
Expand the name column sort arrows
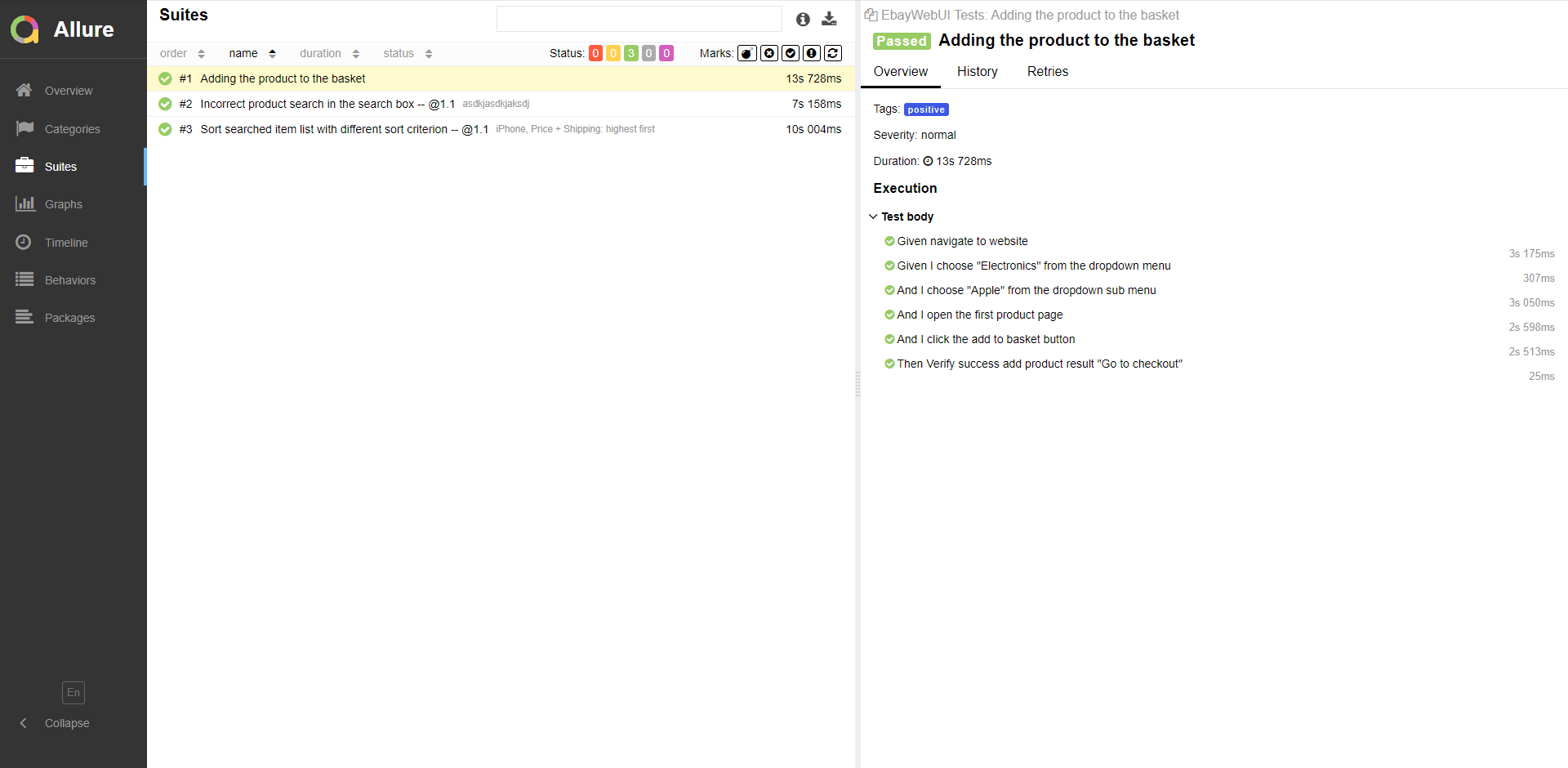pyautogui.click(x=270, y=53)
